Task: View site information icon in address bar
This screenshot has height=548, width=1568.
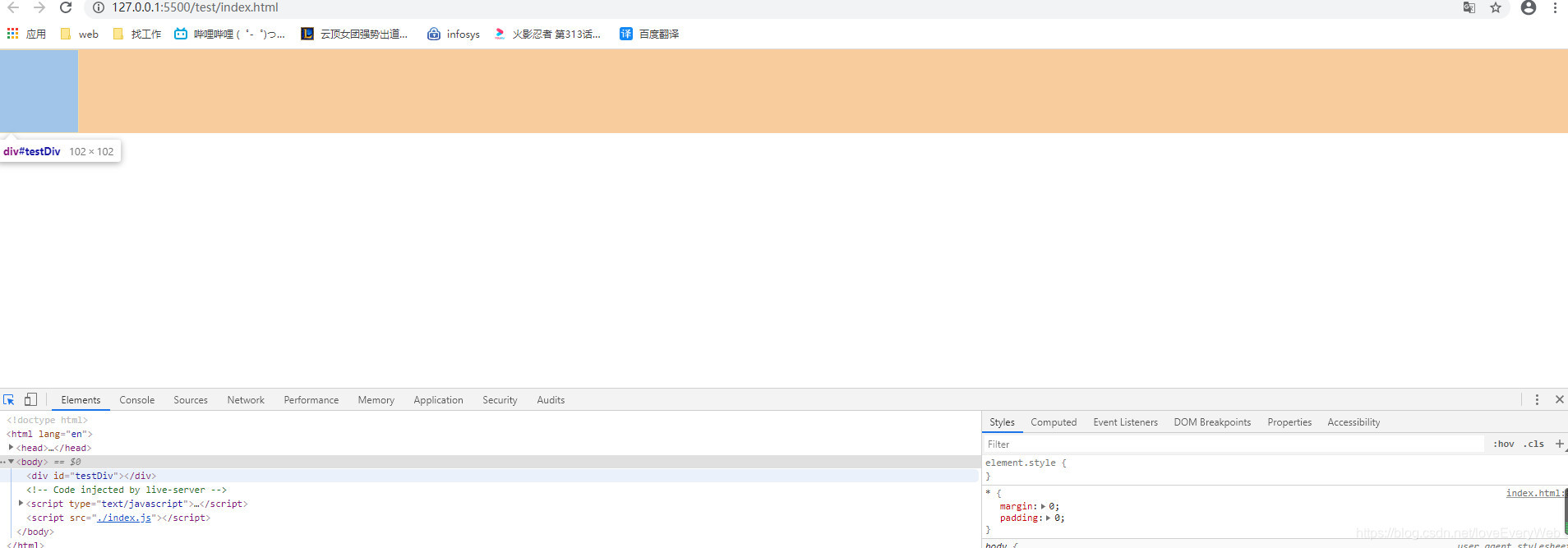Action: click(x=98, y=7)
